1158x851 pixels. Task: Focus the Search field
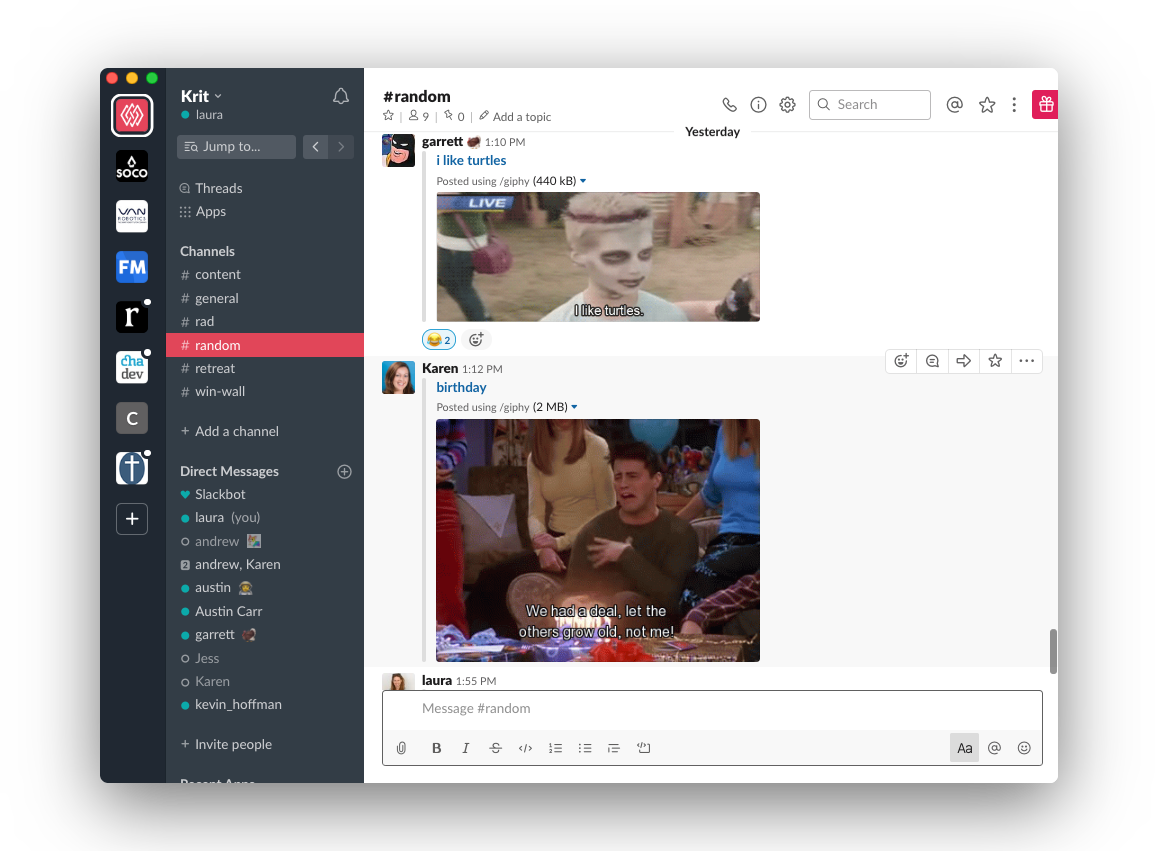(870, 105)
